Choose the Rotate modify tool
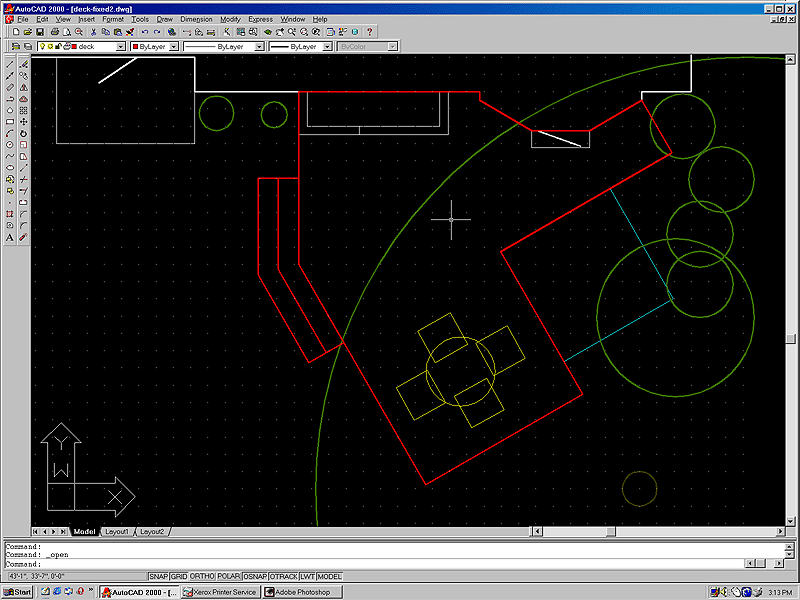Viewport: 800px width, 600px height. [23, 133]
